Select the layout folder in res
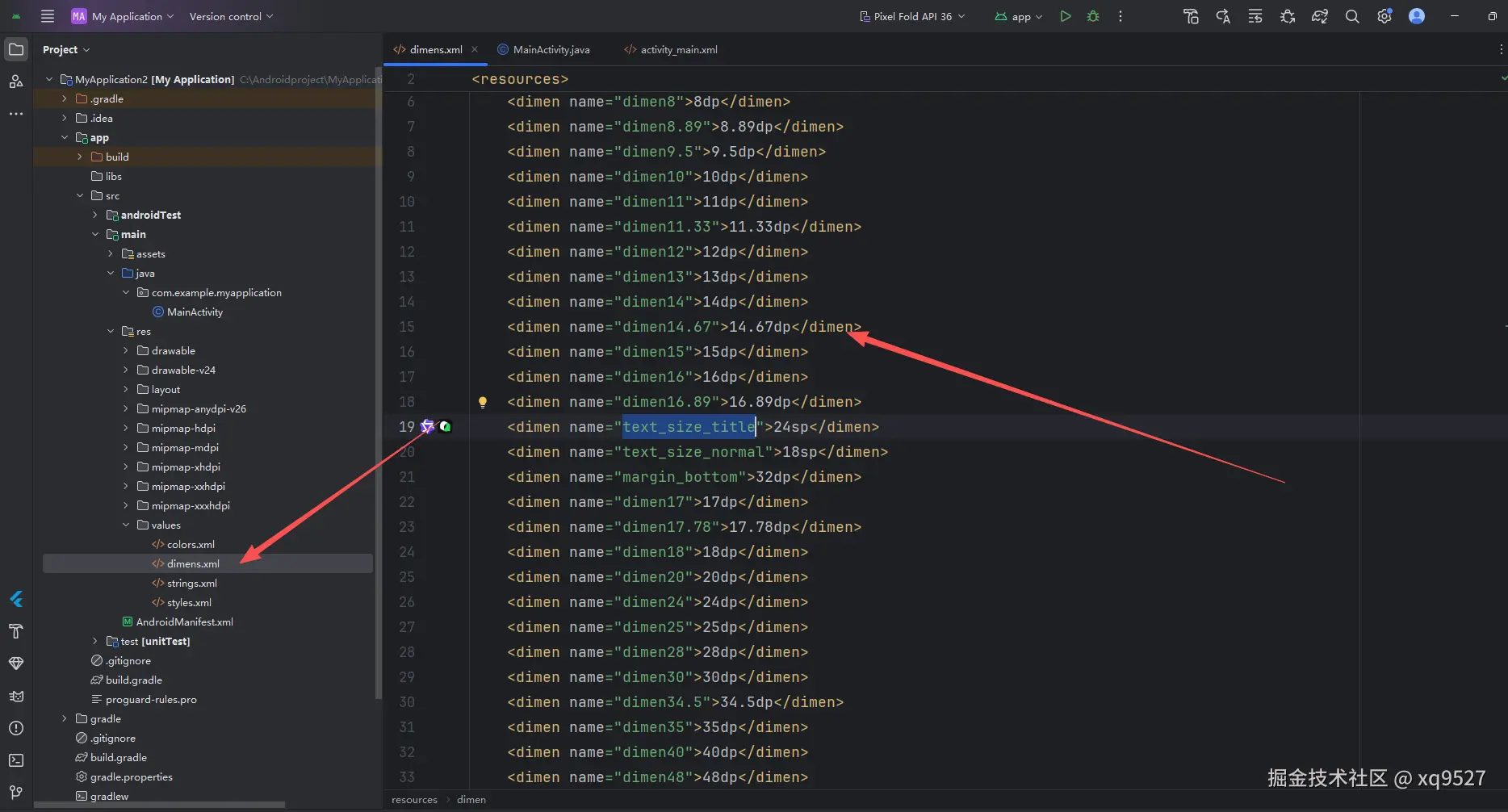Image resolution: width=1508 pixels, height=812 pixels. point(165,389)
